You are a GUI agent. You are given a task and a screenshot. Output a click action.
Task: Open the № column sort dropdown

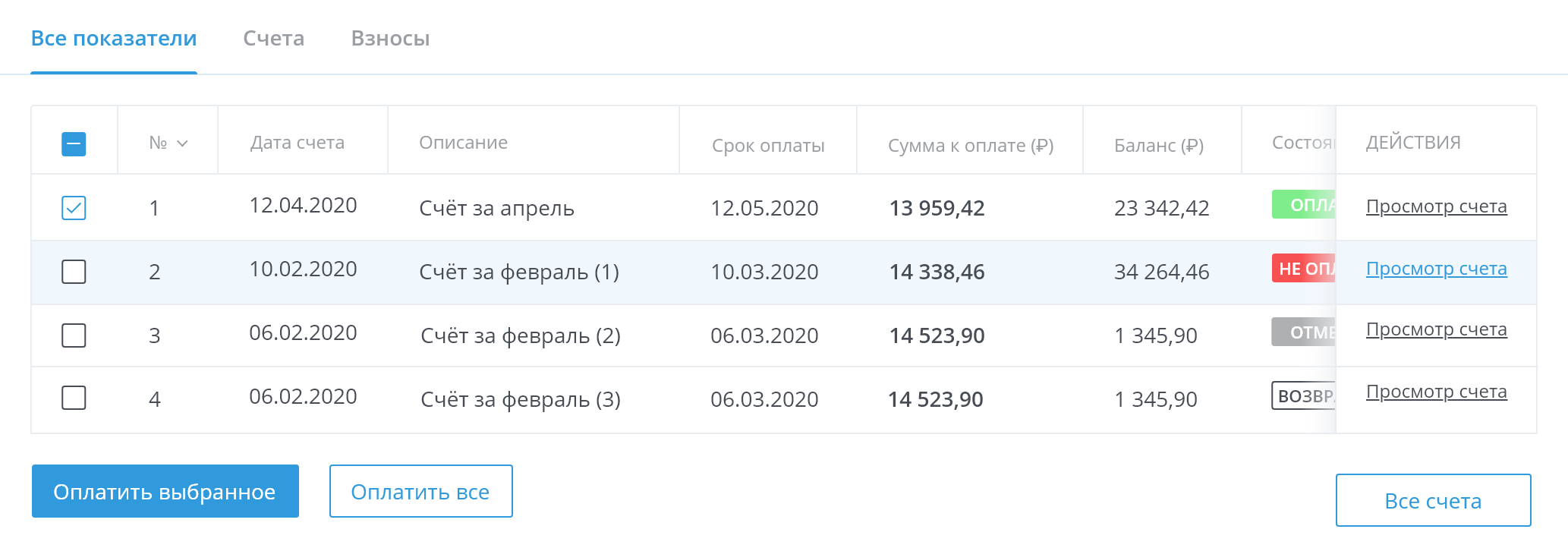[181, 142]
